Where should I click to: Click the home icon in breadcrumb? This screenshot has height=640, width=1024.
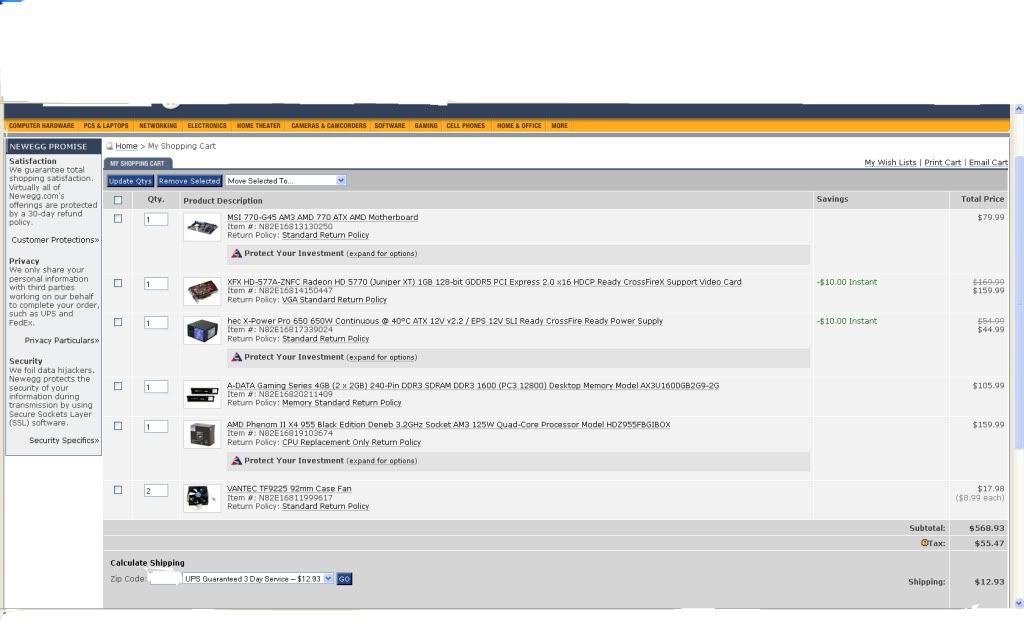point(110,146)
